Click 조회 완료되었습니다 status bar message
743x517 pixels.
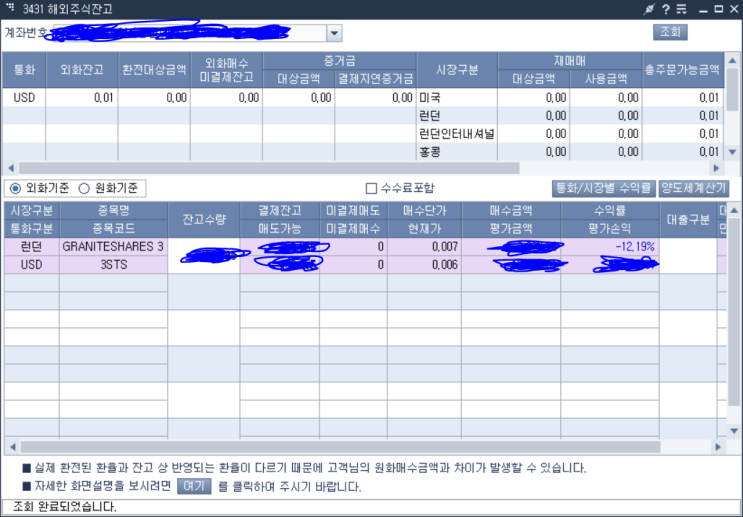[x=64, y=507]
